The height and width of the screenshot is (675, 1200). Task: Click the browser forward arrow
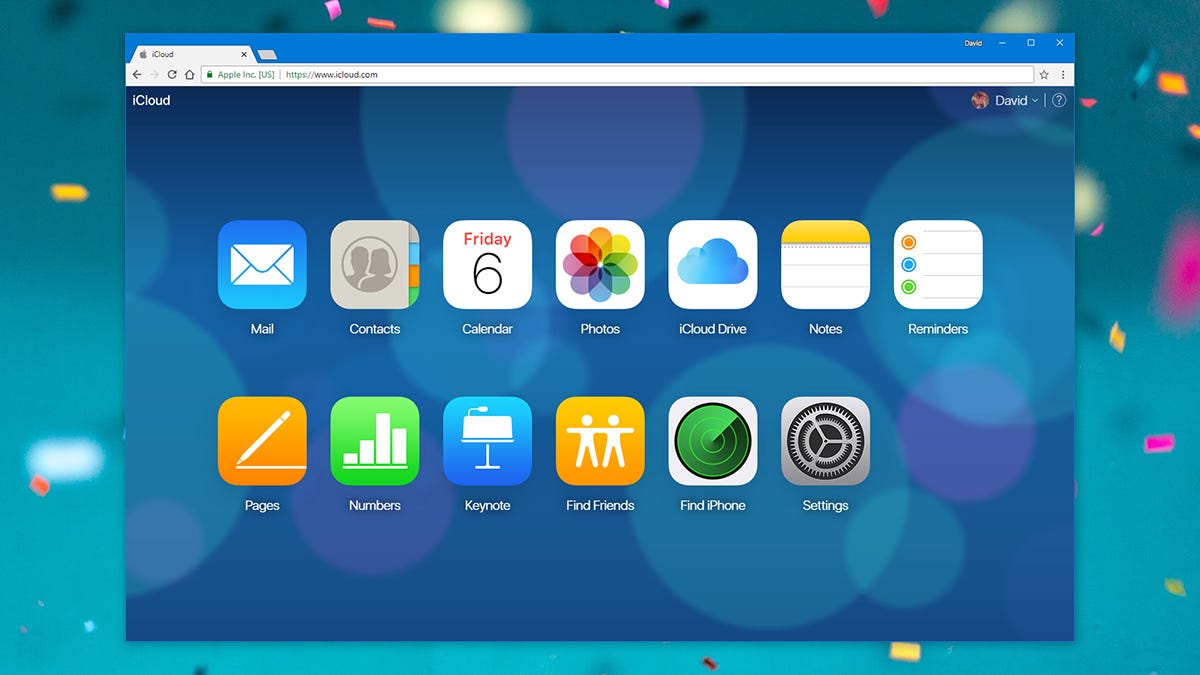click(154, 75)
